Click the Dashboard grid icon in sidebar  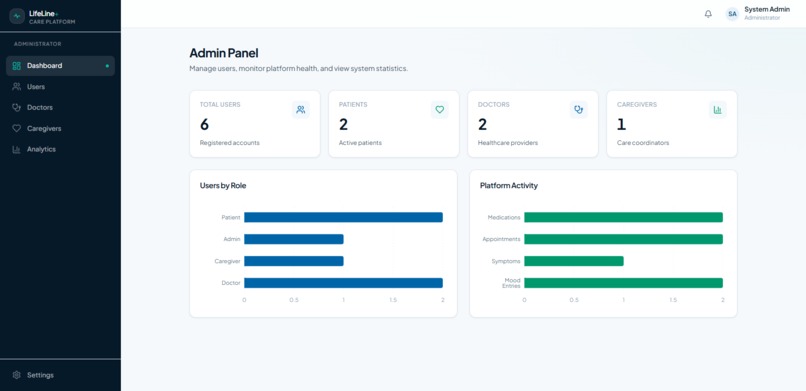[x=16, y=66]
